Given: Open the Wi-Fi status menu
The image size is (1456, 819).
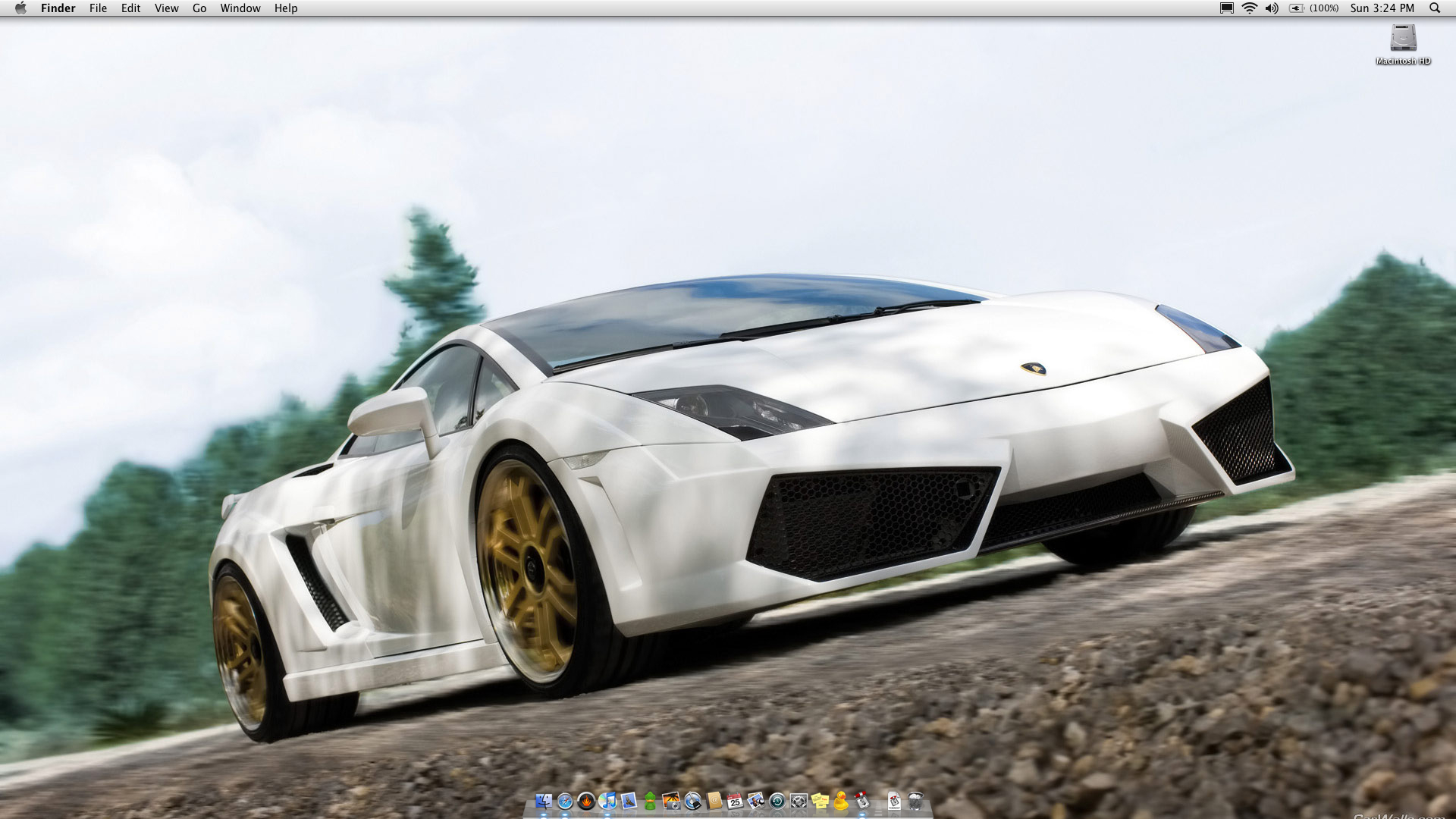Looking at the screenshot, I should coord(1249,8).
